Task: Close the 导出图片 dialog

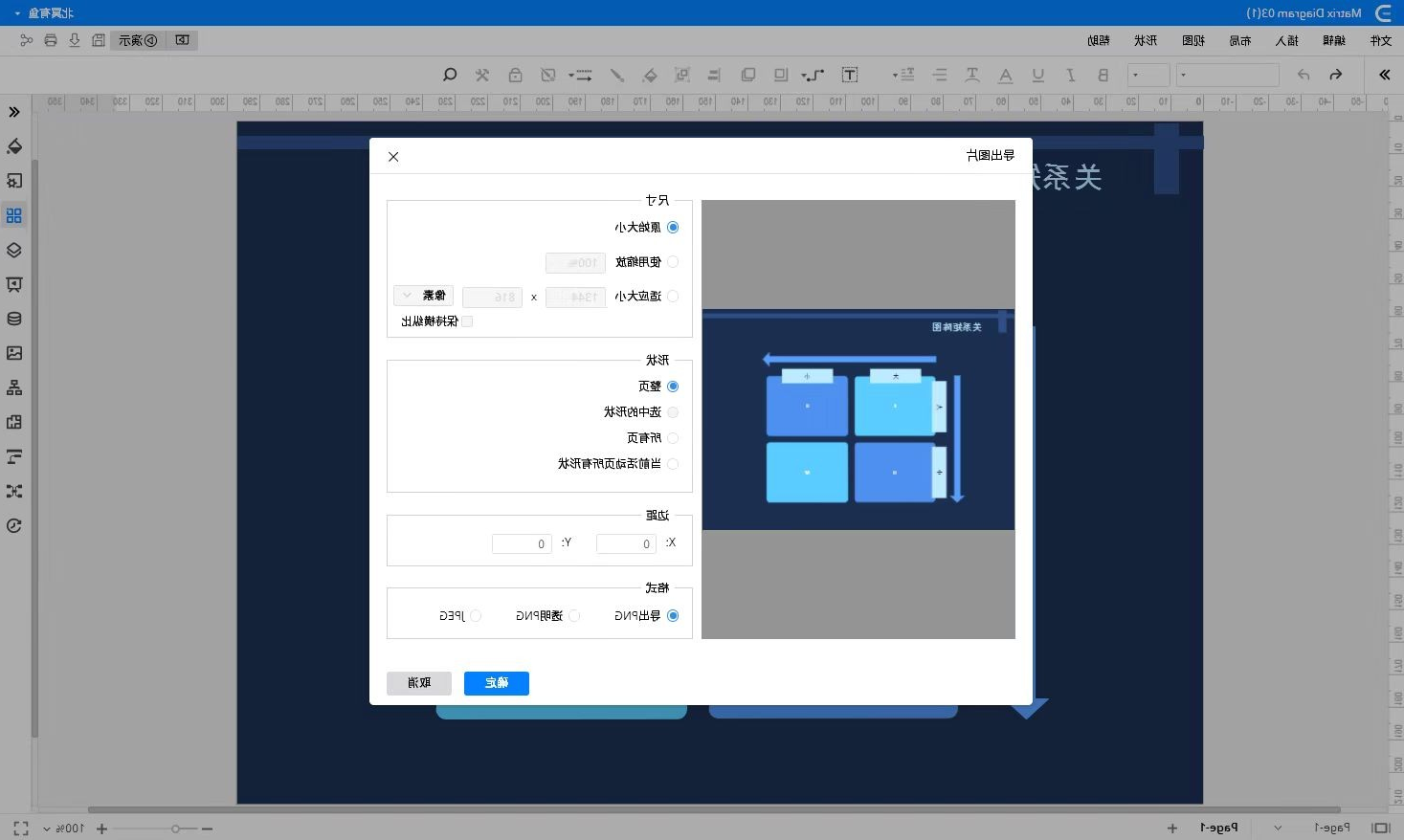Action: [393, 157]
